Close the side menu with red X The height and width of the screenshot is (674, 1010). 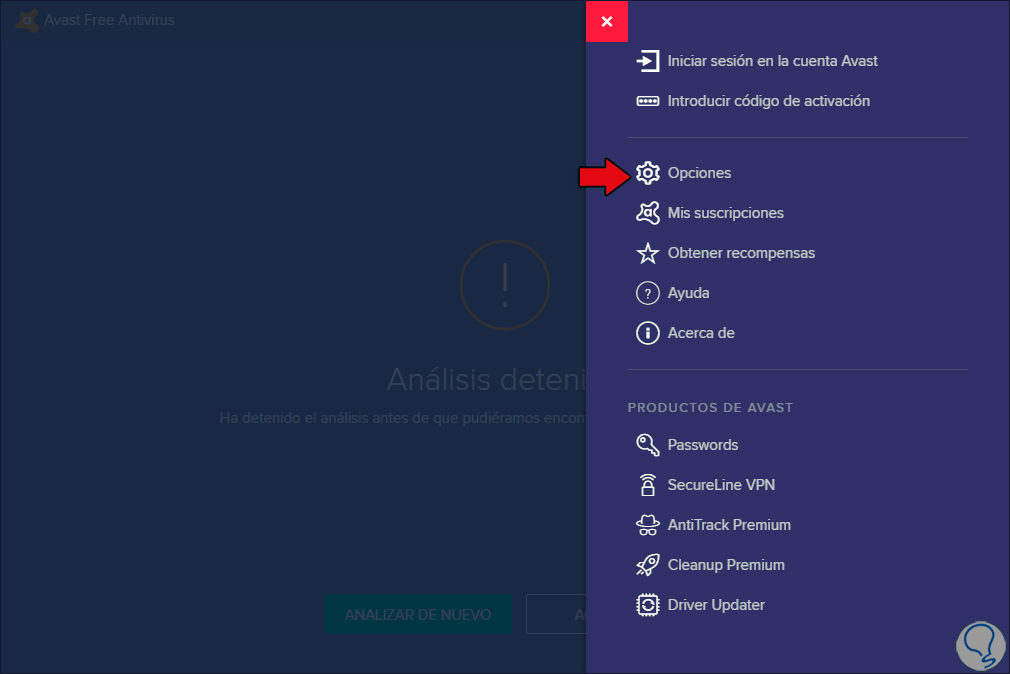[x=607, y=21]
